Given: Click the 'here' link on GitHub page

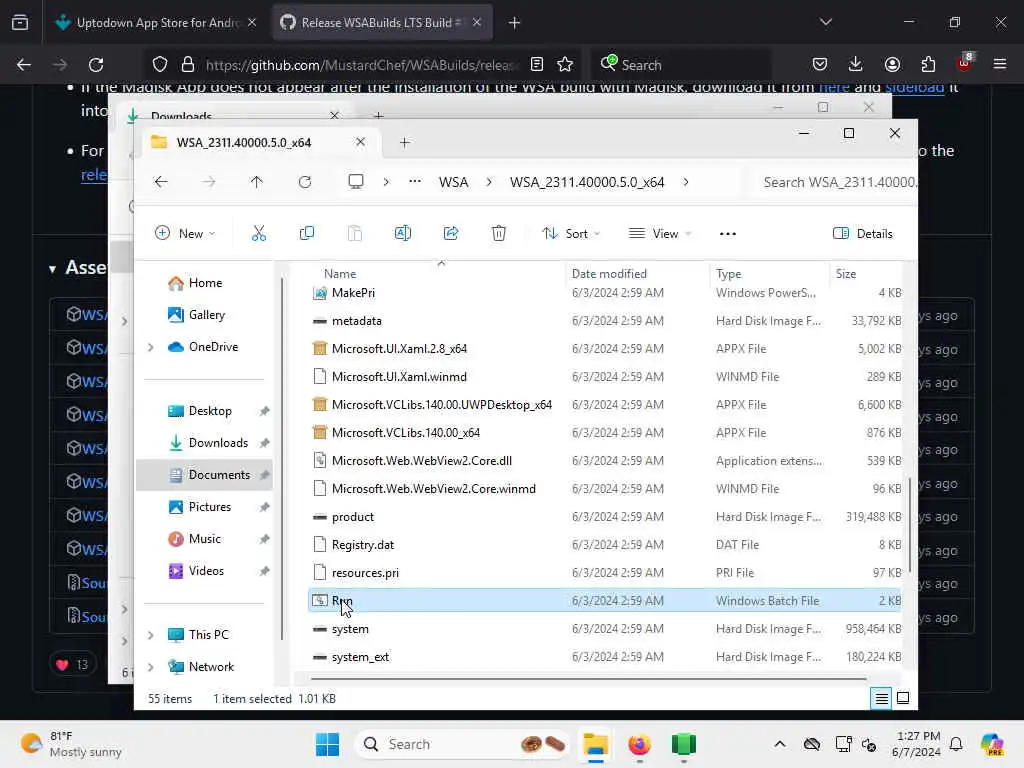Looking at the screenshot, I should coord(834,88).
